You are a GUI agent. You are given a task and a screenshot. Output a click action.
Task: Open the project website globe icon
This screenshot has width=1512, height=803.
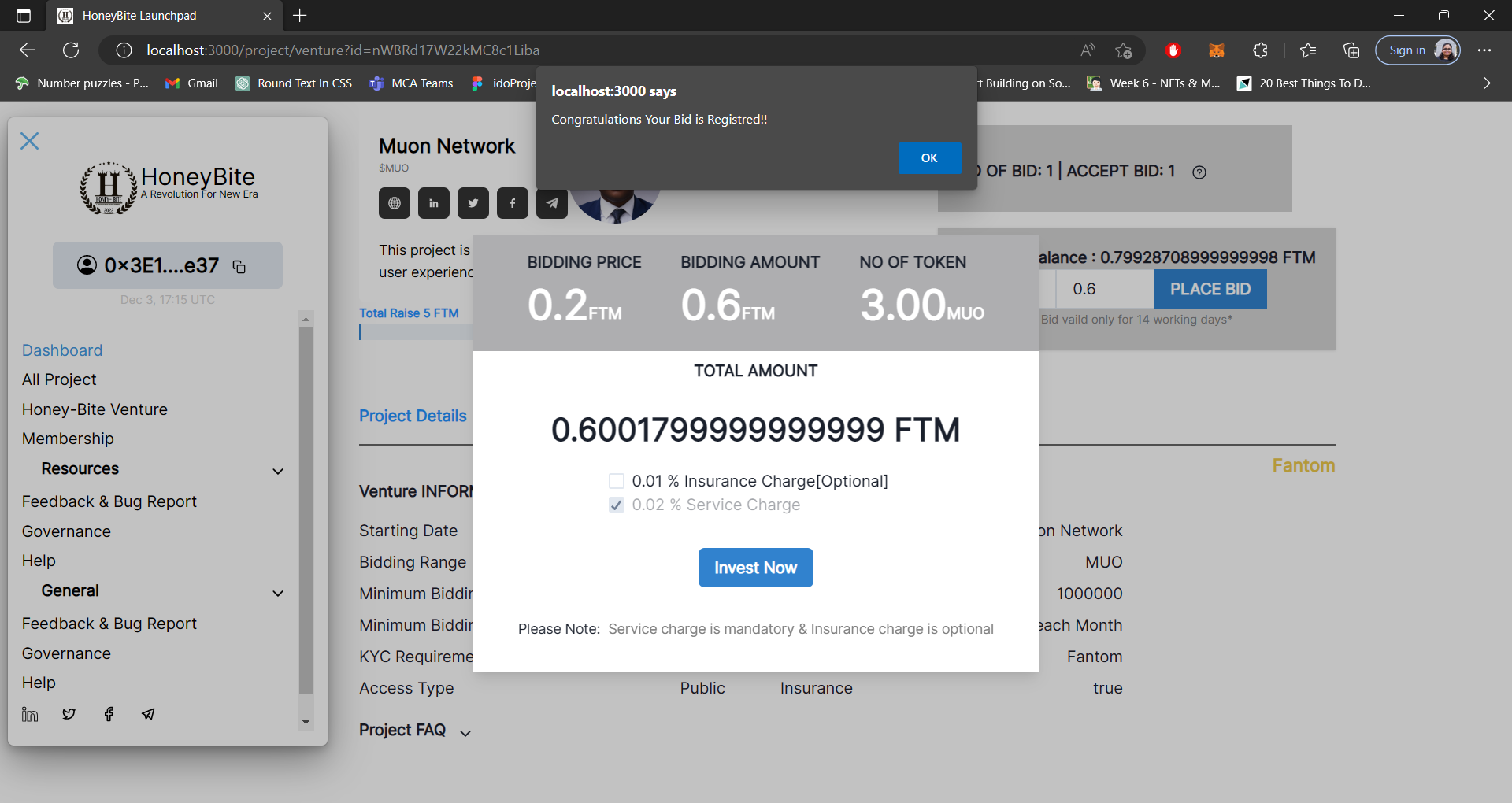(x=395, y=203)
